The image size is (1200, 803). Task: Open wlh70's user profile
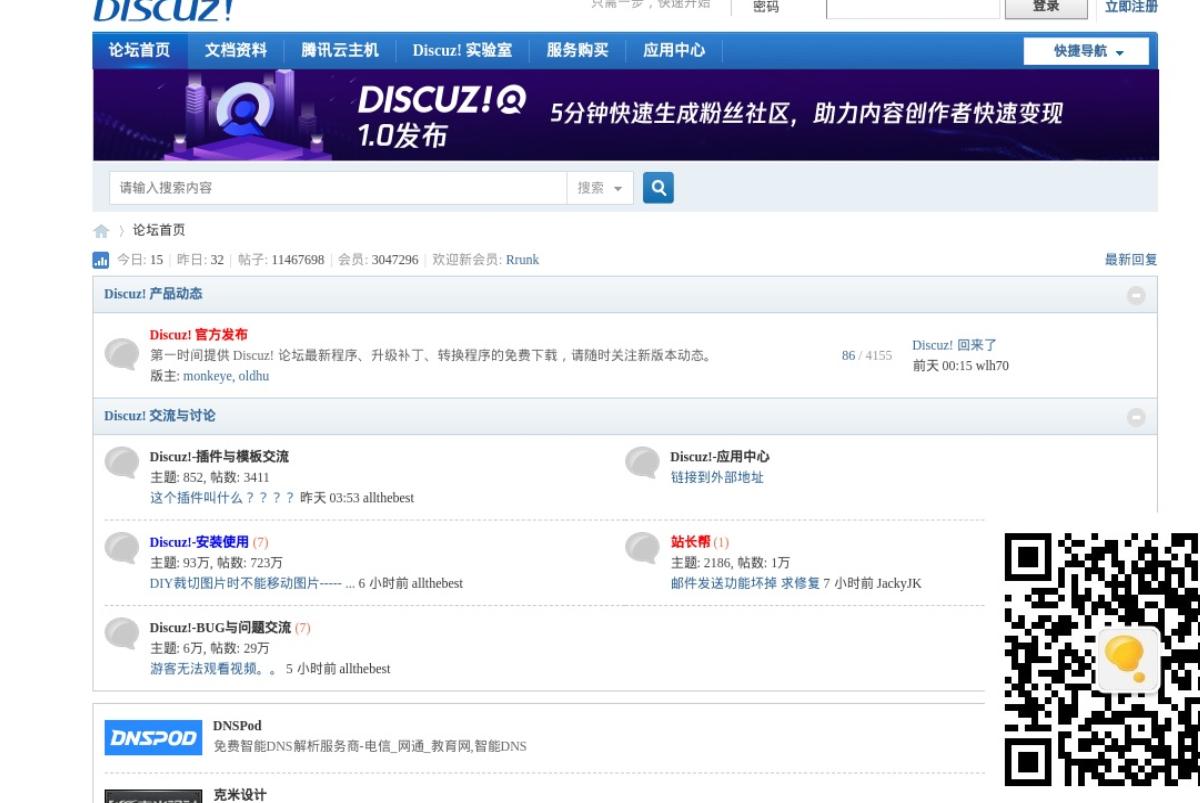click(992, 366)
